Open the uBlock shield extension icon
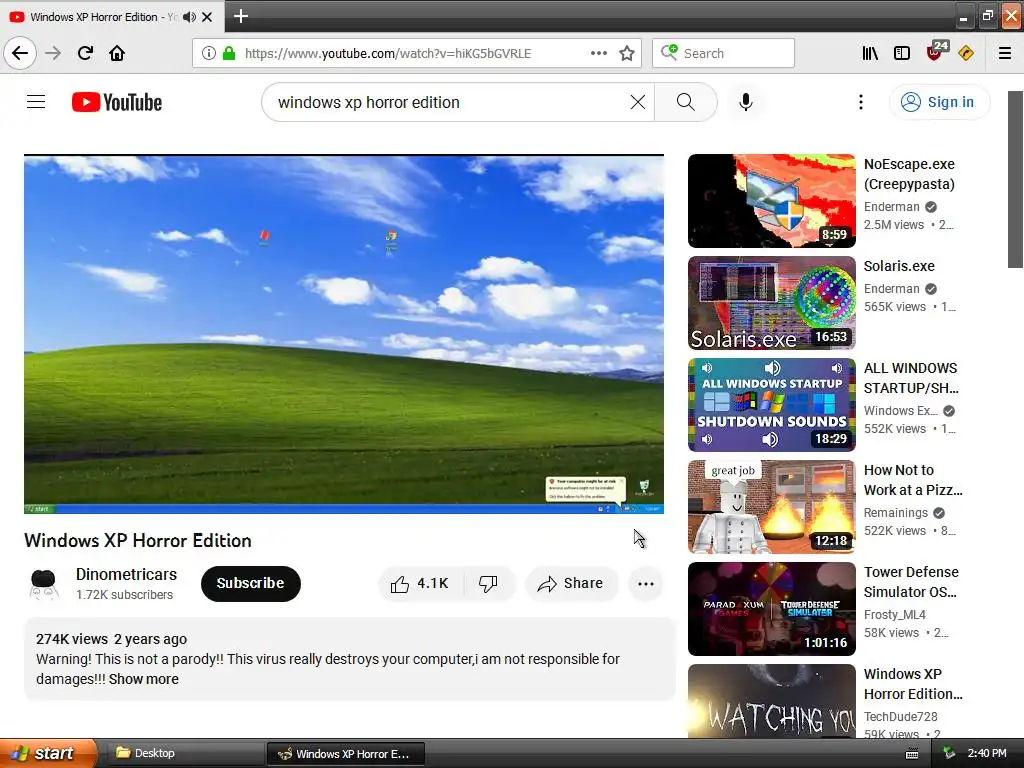Viewport: 1024px width, 768px height. (x=936, y=51)
